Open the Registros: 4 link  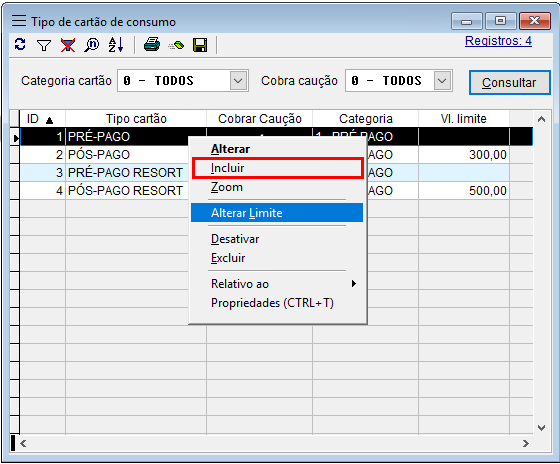coord(498,41)
